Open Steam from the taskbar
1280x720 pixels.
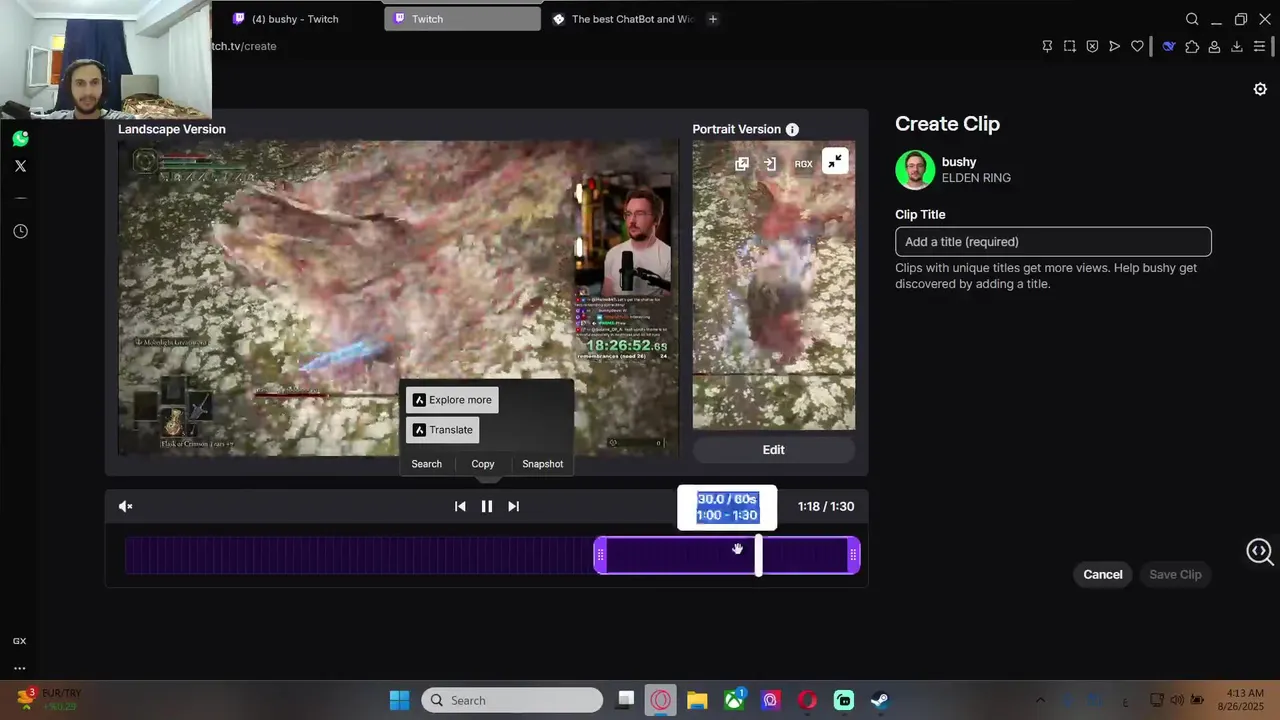click(880, 700)
